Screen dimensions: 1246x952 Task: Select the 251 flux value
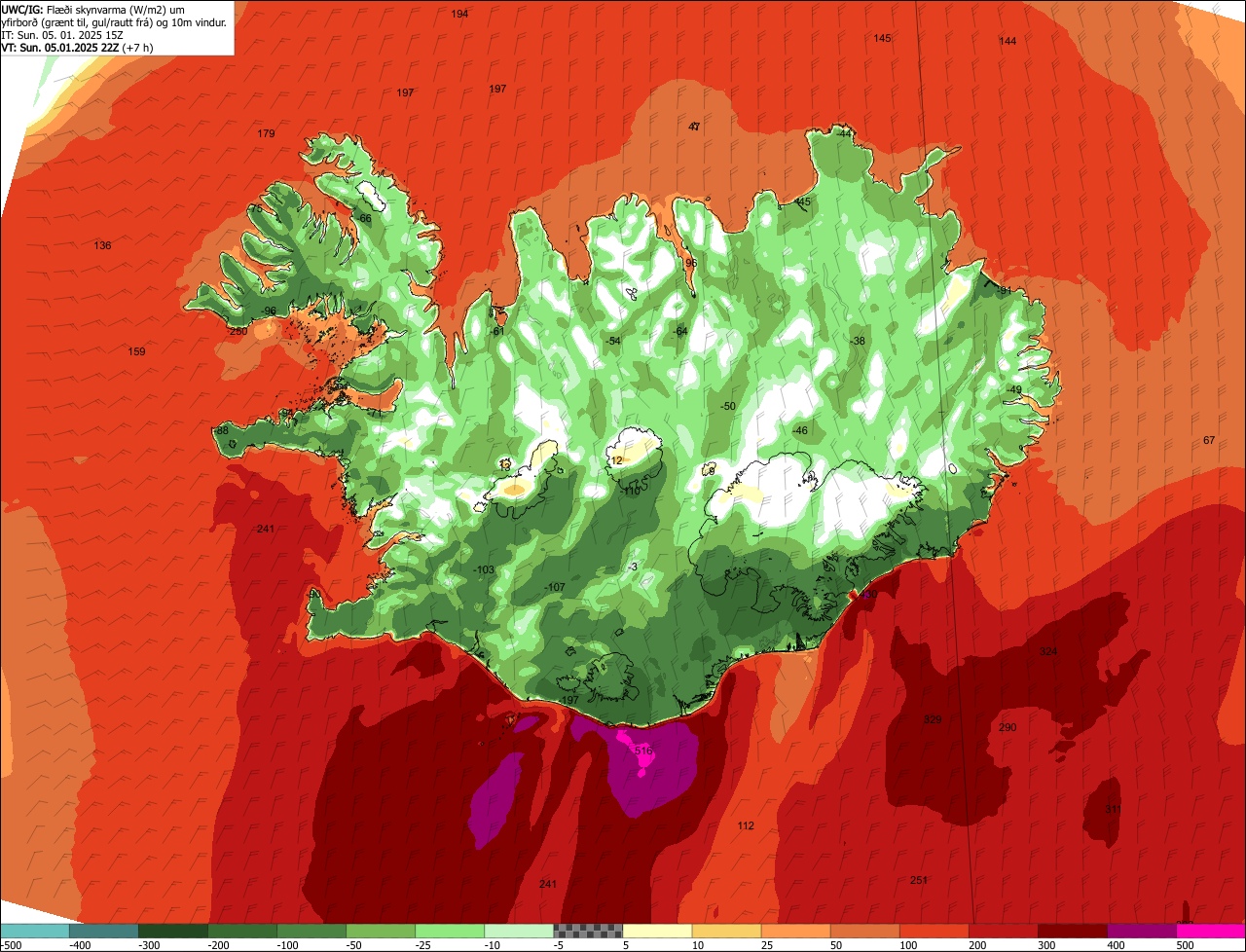pyautogui.click(x=918, y=880)
